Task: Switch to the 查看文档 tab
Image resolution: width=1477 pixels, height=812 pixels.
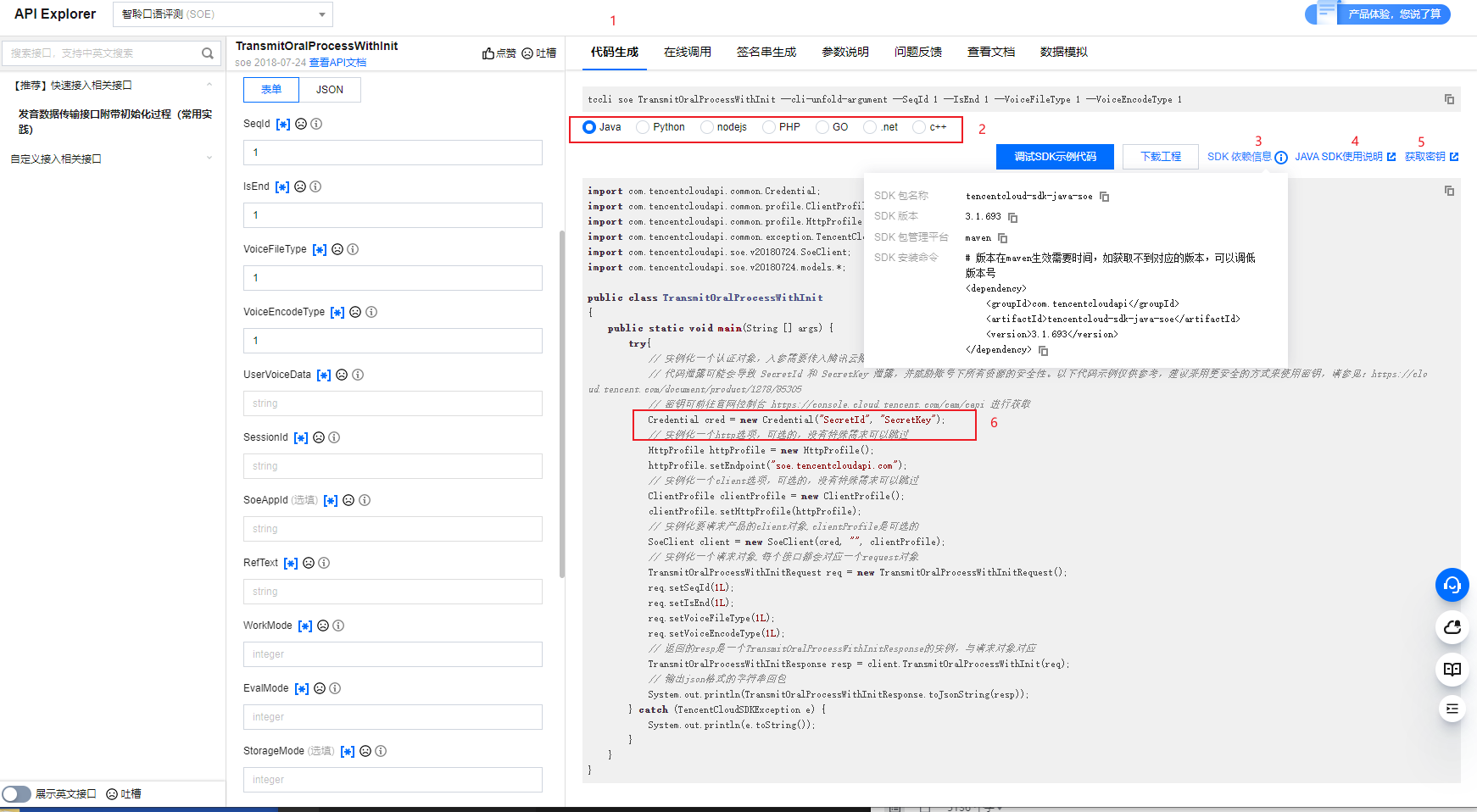Action: (x=991, y=52)
